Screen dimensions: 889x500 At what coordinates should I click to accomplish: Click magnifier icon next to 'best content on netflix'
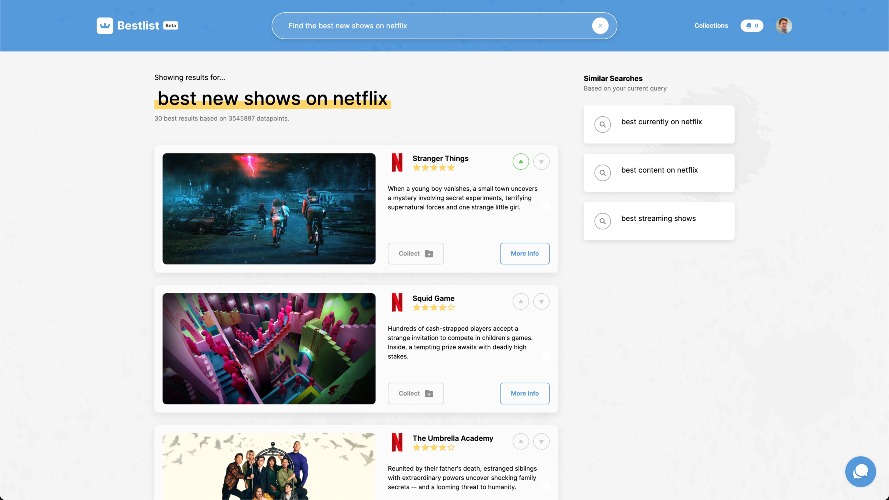pos(603,172)
